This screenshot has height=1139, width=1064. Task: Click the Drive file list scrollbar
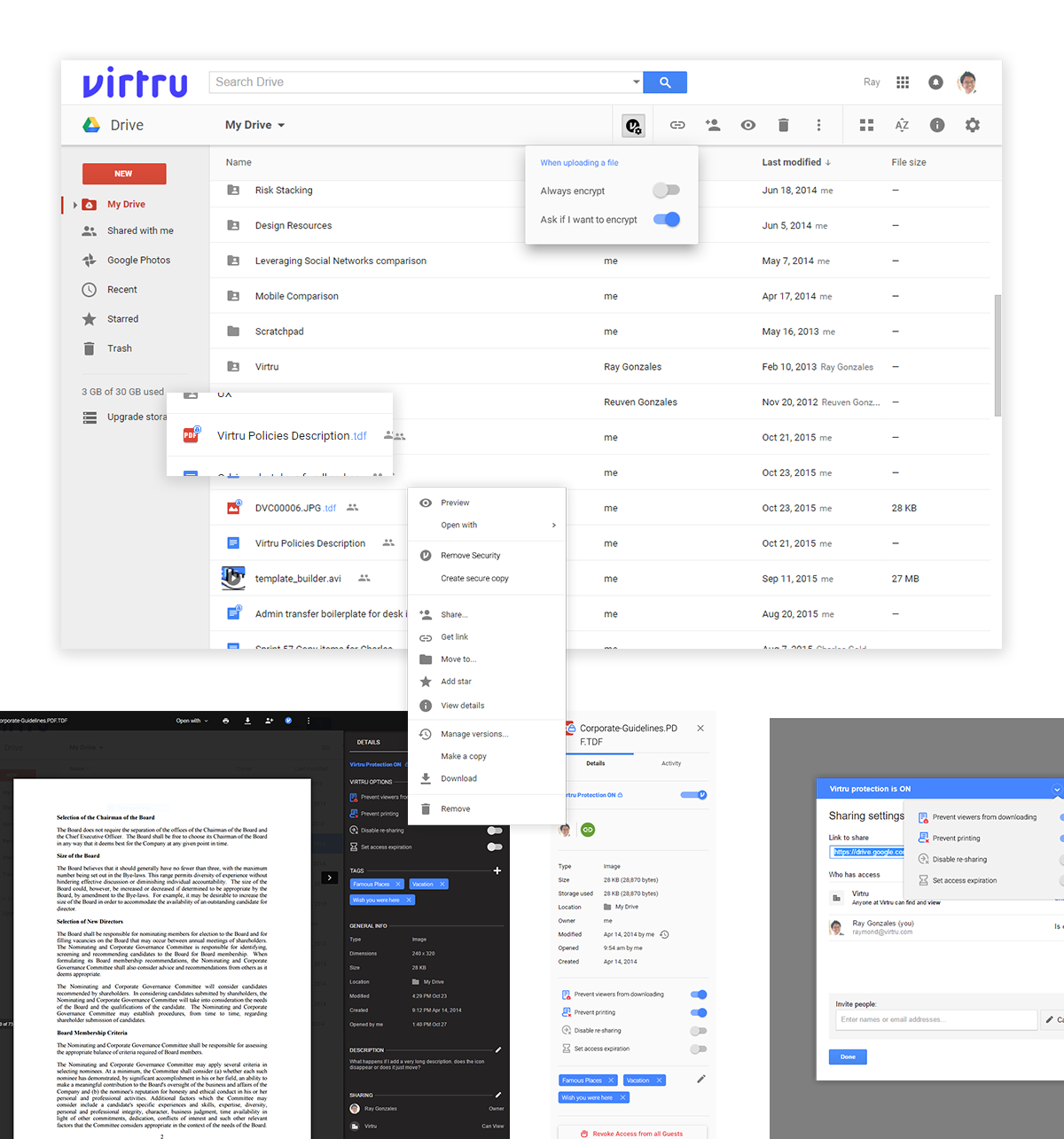pos(997,355)
